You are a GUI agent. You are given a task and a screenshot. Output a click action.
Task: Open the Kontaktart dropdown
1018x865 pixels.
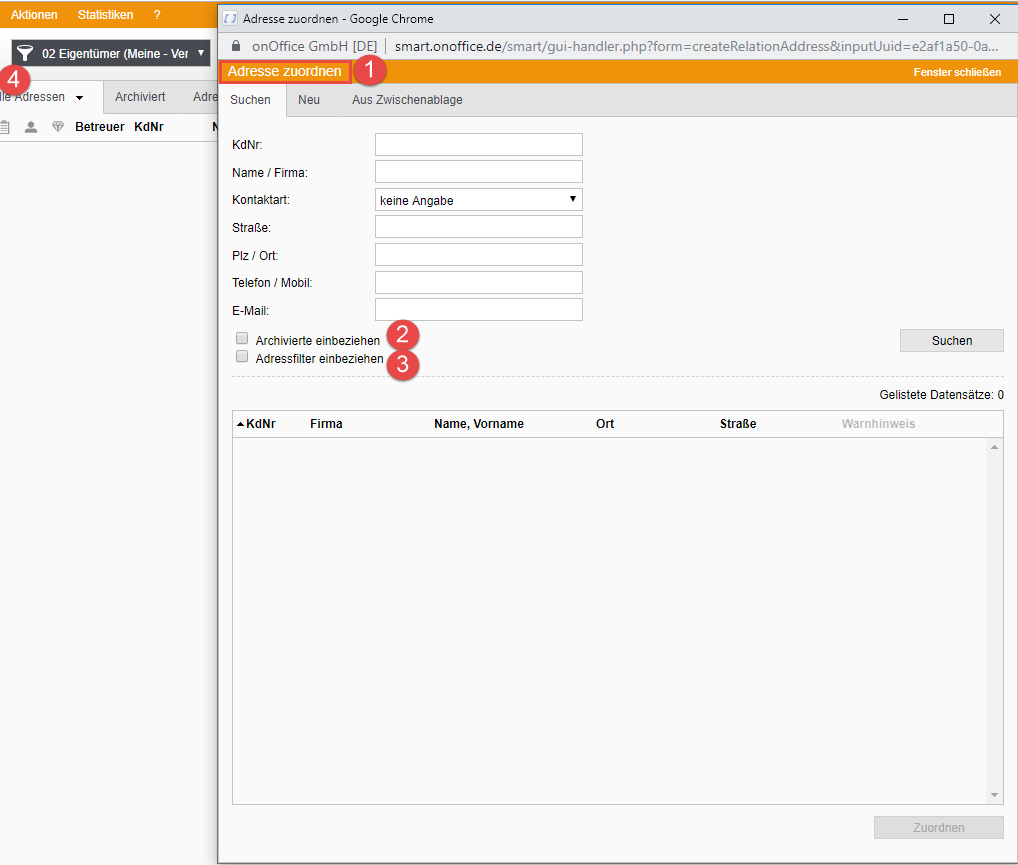pos(478,200)
